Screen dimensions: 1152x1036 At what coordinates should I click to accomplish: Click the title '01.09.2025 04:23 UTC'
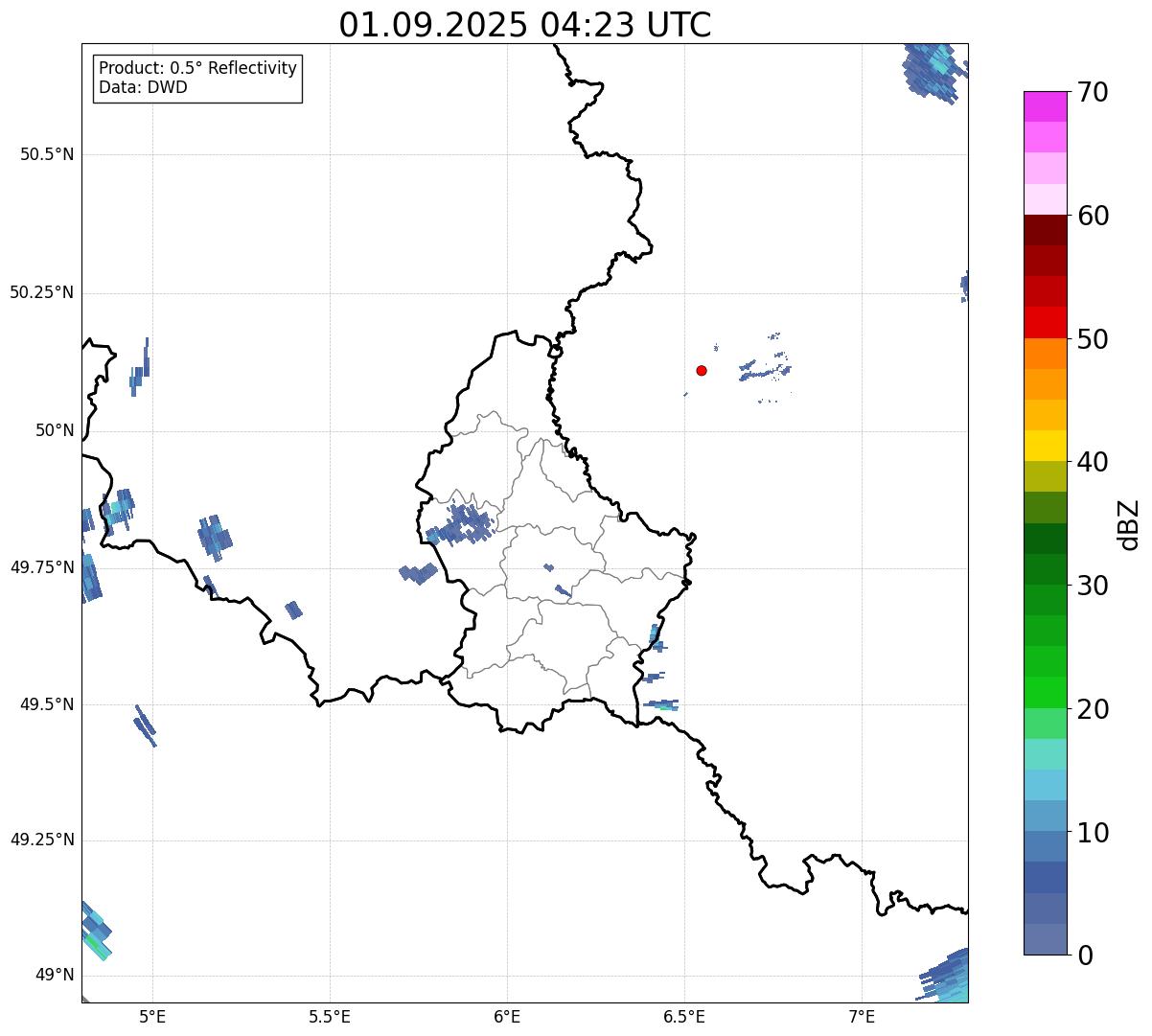click(x=525, y=24)
